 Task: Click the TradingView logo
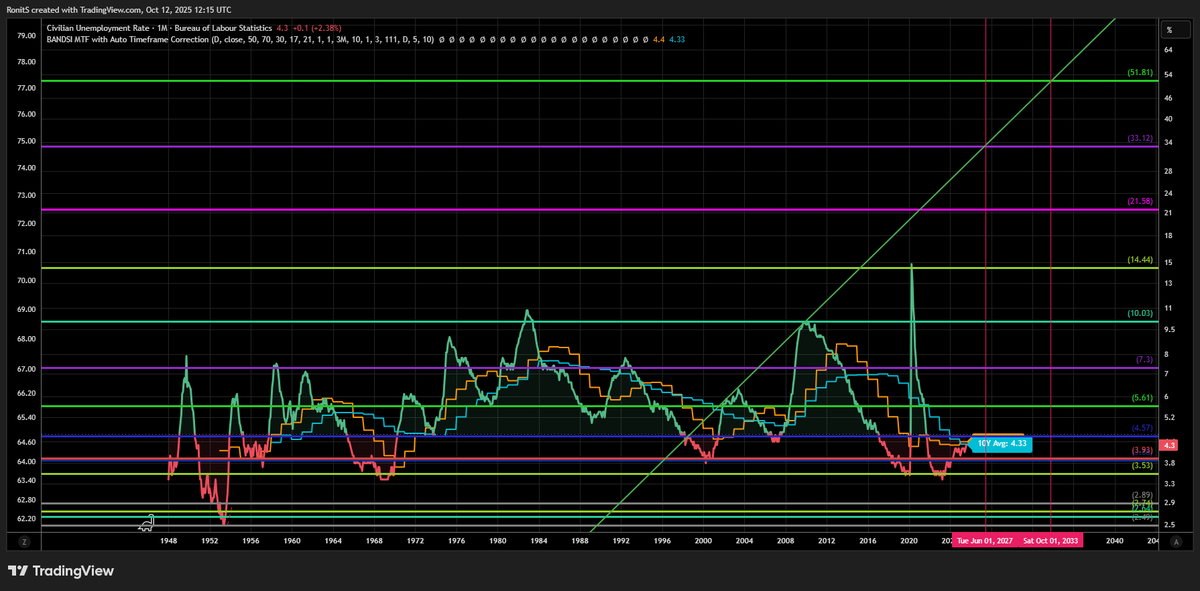click(x=61, y=571)
